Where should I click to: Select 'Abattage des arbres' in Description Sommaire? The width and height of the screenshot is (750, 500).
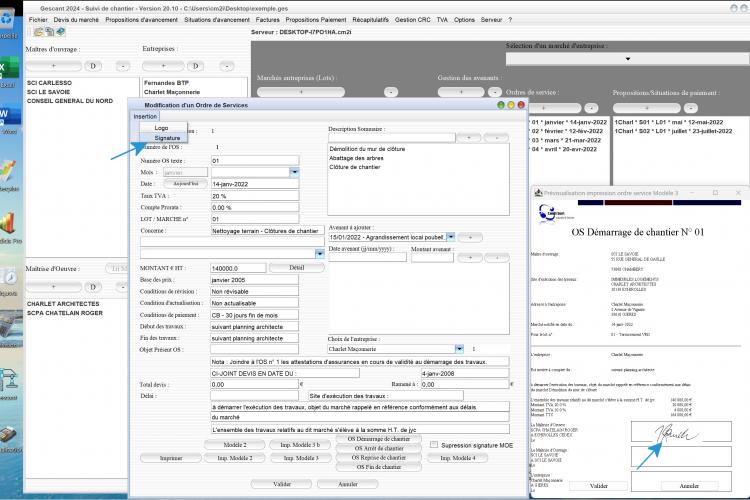tap(356, 158)
